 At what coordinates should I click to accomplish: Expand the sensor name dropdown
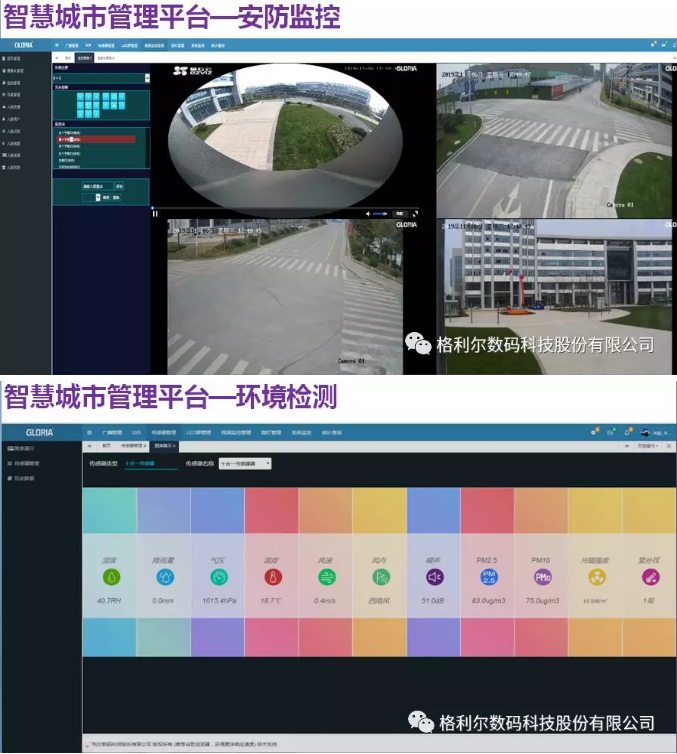pos(245,464)
